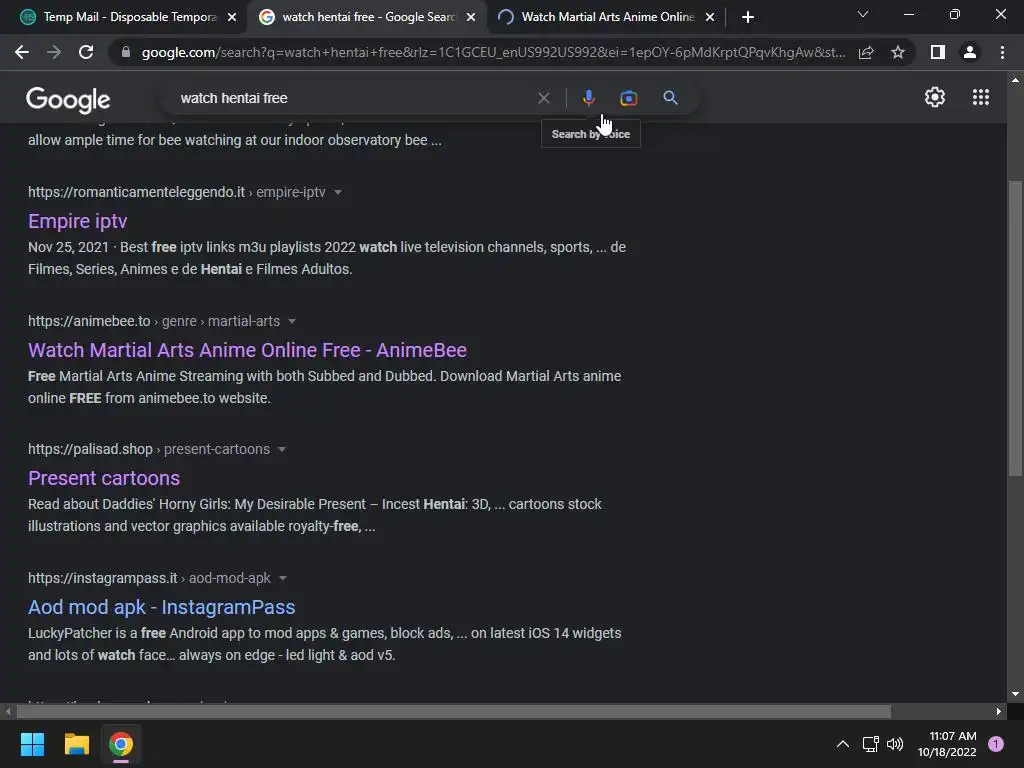This screenshot has height=768, width=1024.
Task: Open network settings from the tray
Action: 870,744
